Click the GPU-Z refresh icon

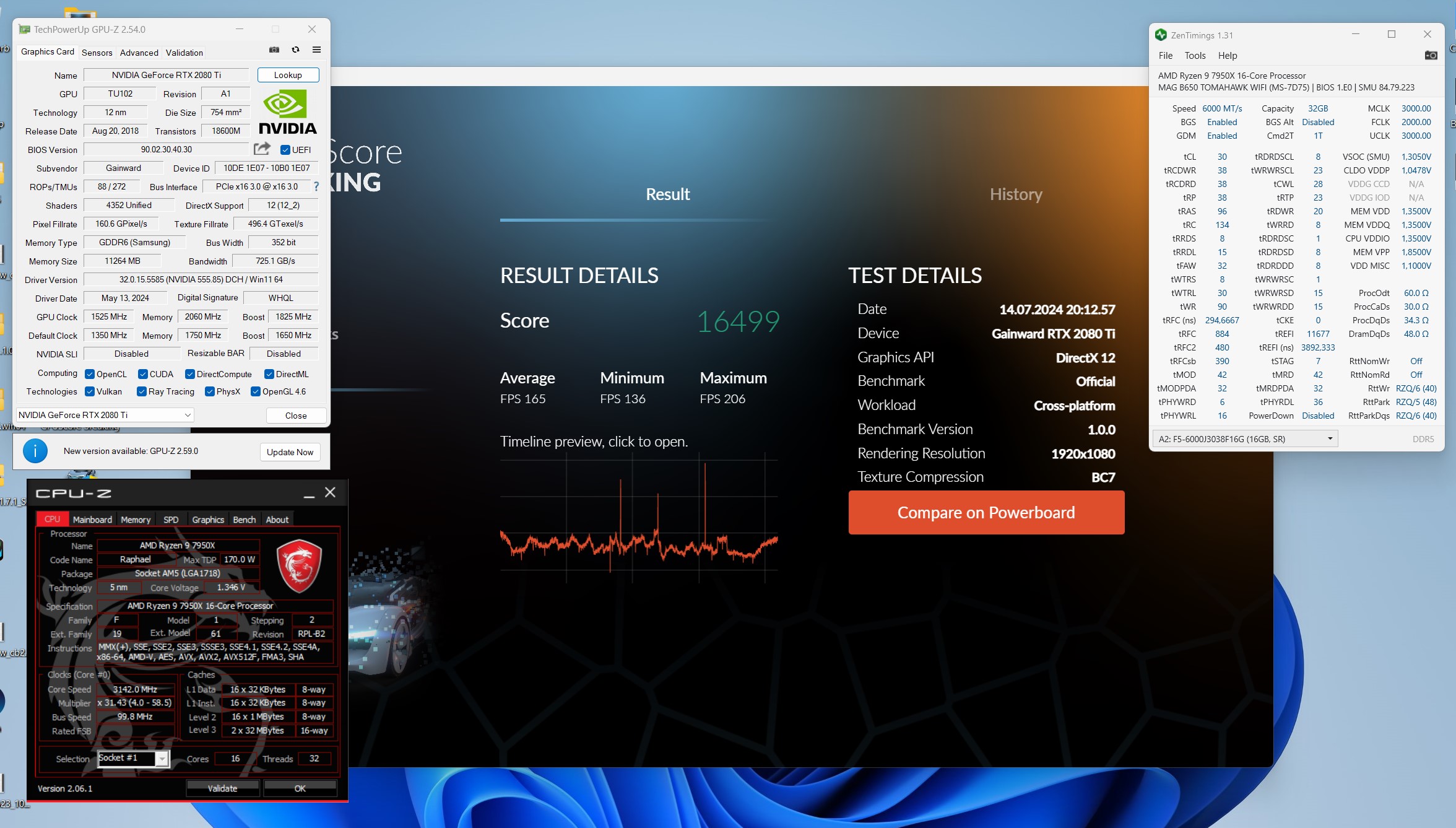click(295, 50)
